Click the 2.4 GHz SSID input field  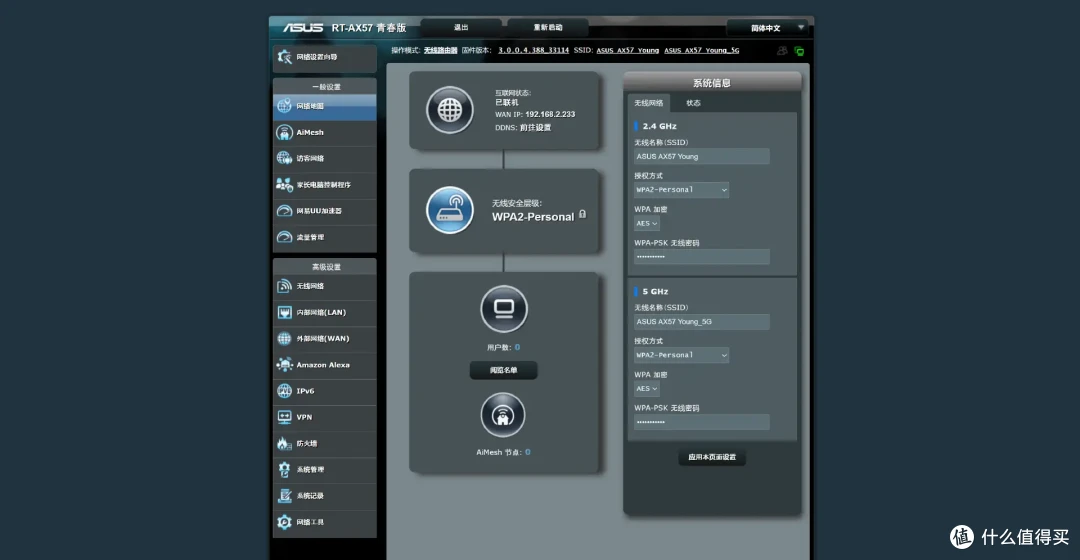701,156
